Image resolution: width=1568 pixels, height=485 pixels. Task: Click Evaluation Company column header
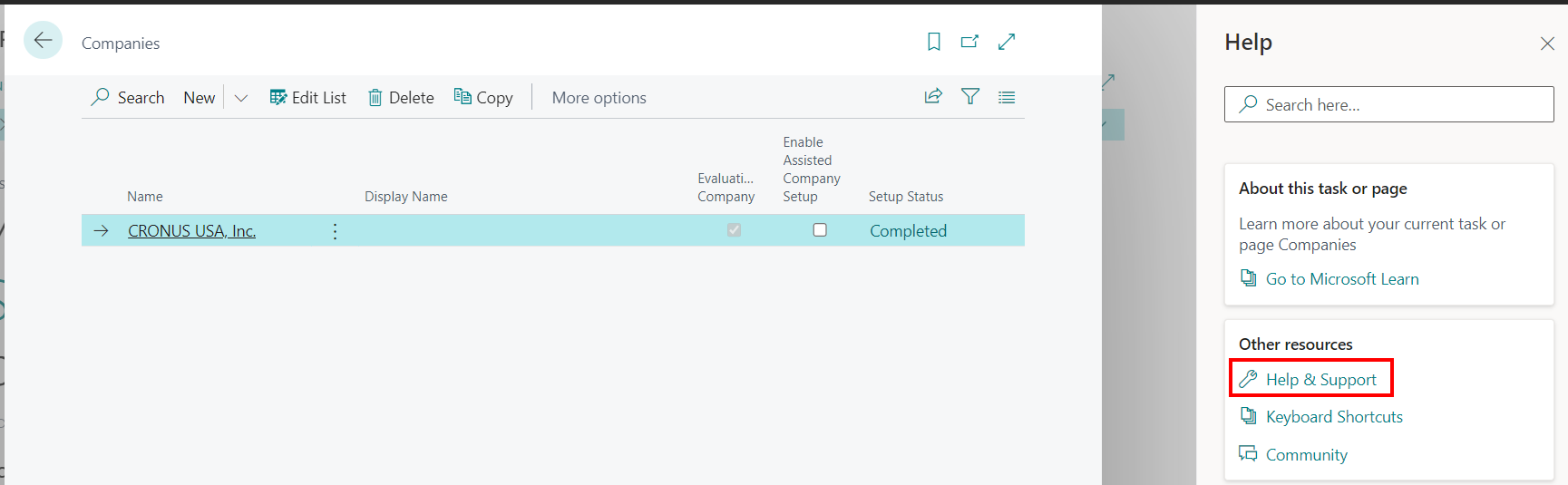[x=726, y=188]
